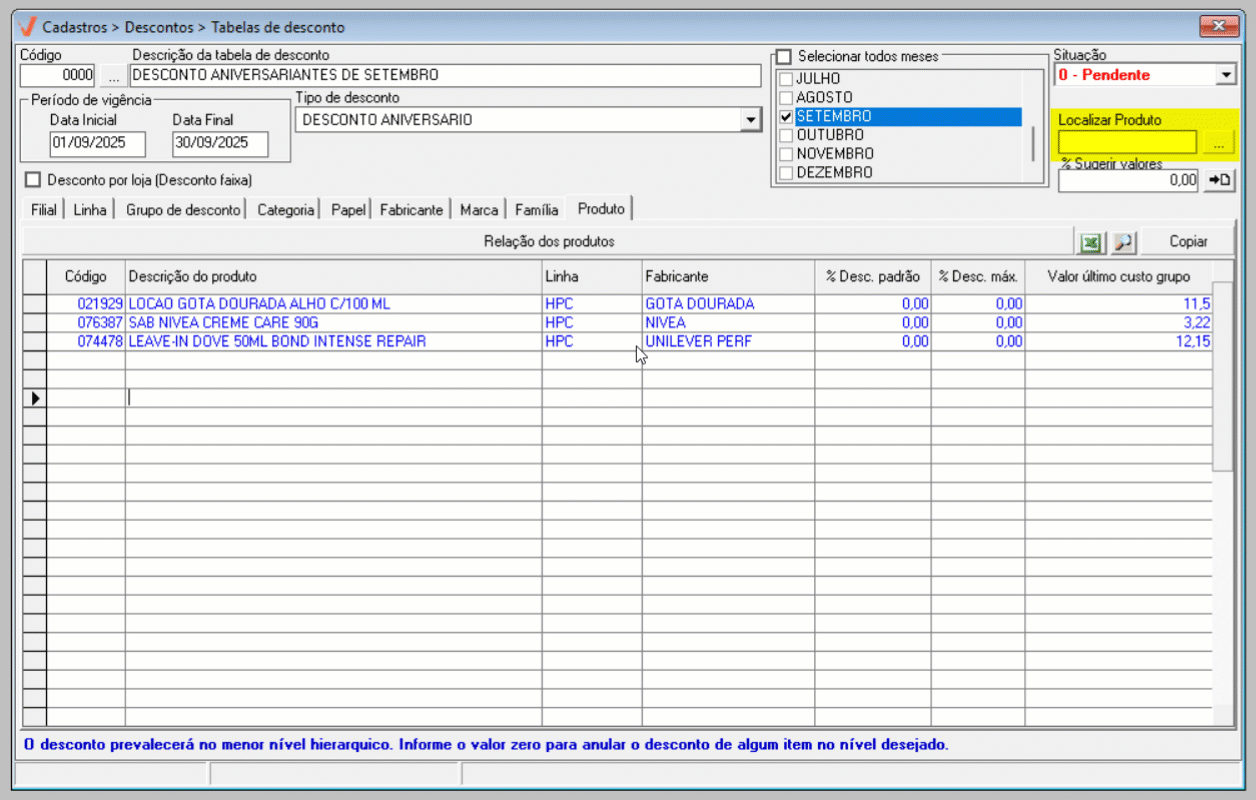The image size is (1256, 800).
Task: Check the OUTUBRO month box
Action: [x=786, y=135]
